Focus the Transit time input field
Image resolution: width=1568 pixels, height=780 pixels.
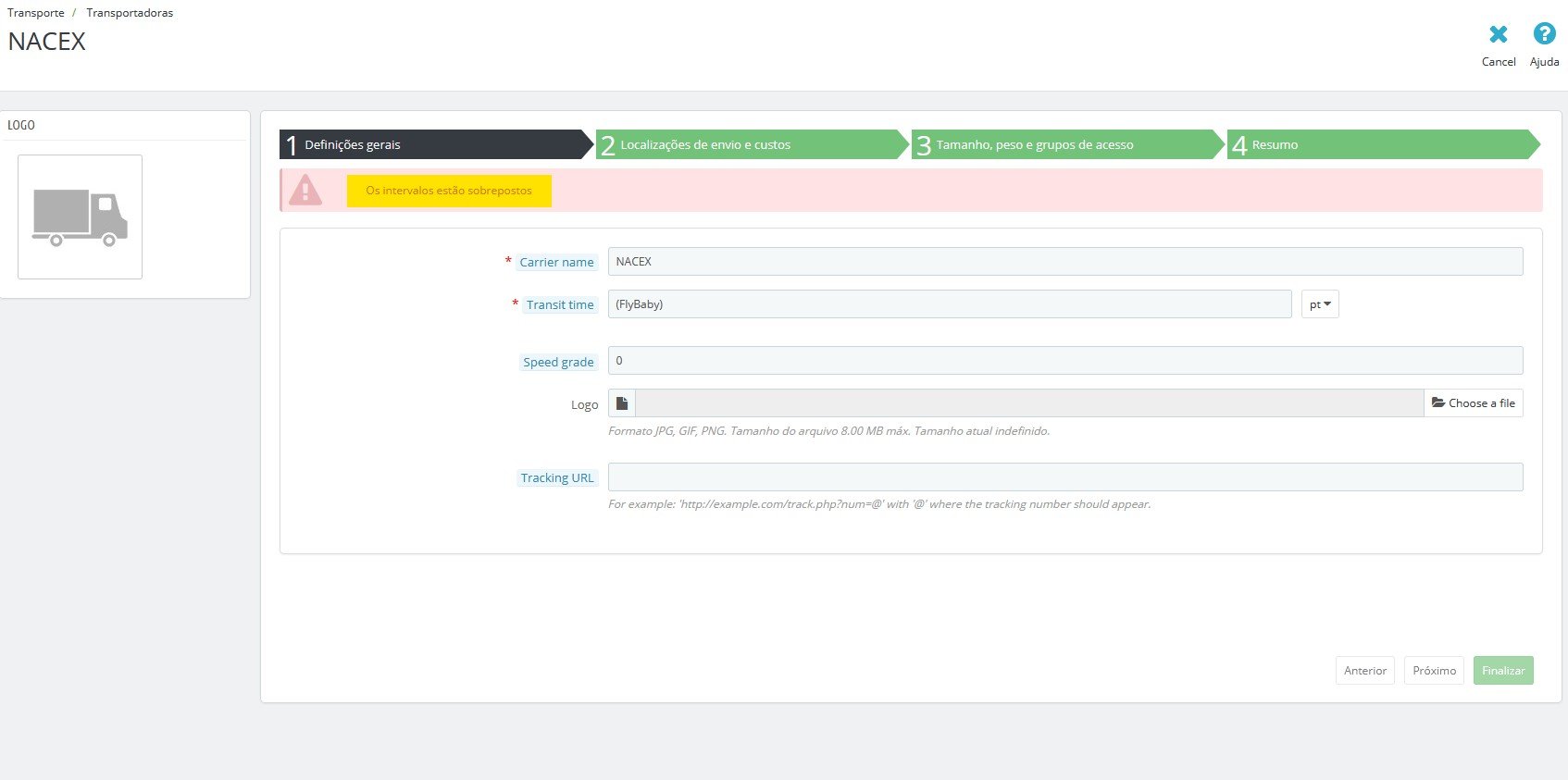click(x=950, y=304)
